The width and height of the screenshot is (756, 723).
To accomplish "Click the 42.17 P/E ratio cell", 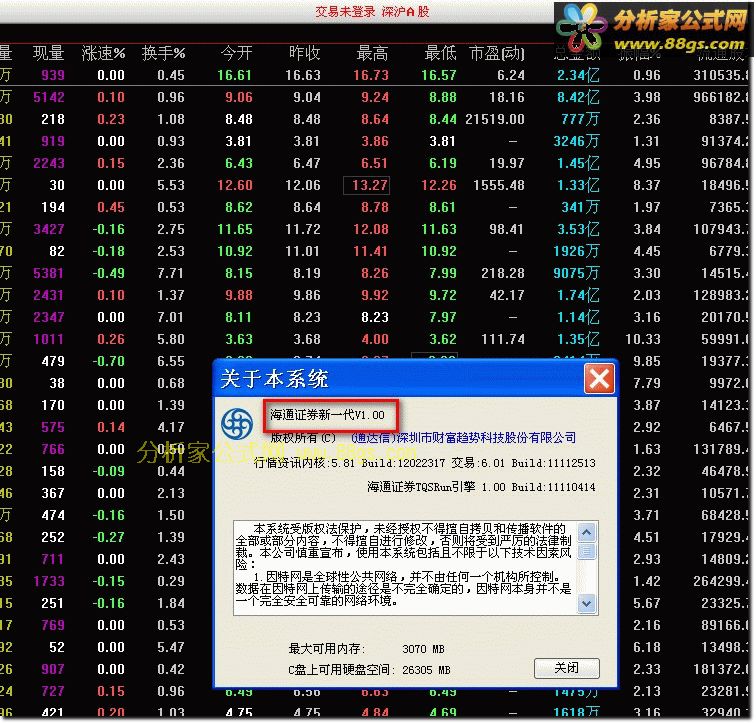I will click(x=507, y=295).
